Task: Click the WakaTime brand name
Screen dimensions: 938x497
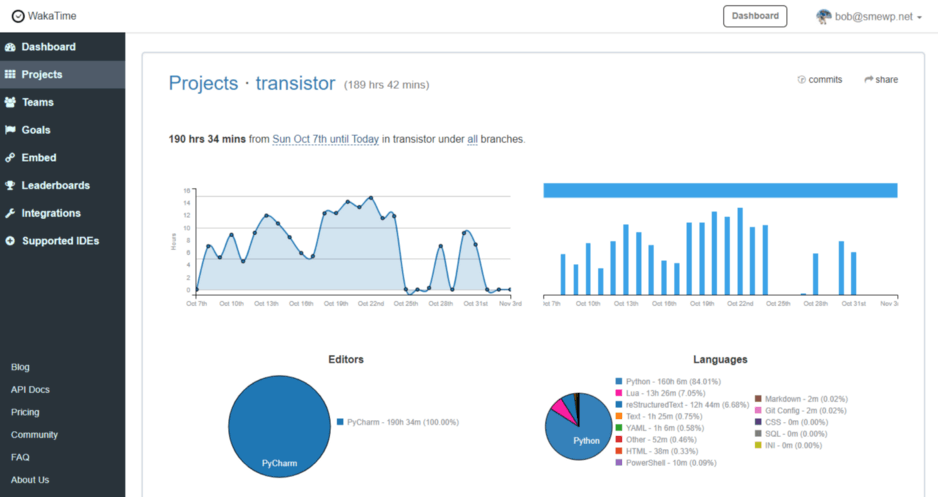Action: click(52, 16)
